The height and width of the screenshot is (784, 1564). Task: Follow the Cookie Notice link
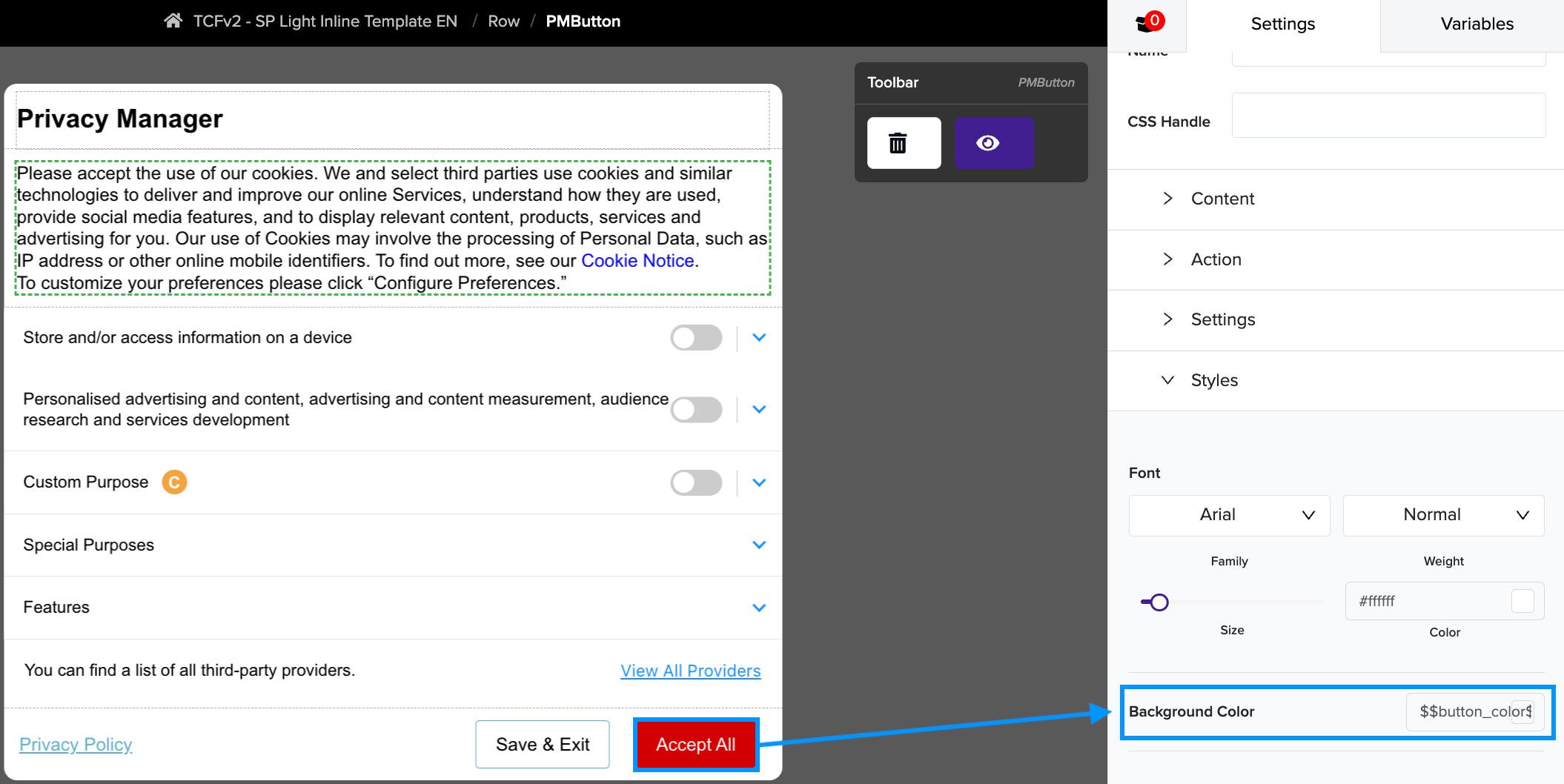pyautogui.click(x=637, y=261)
